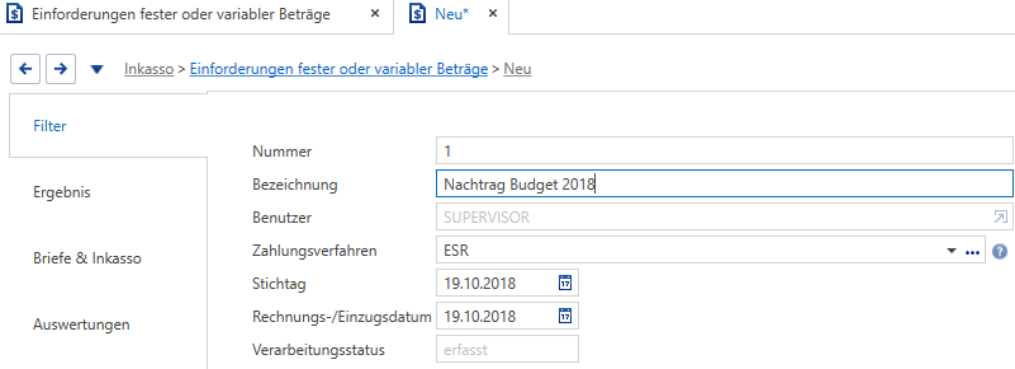Open the Filter side tab
1015x369 pixels.
tap(108, 126)
